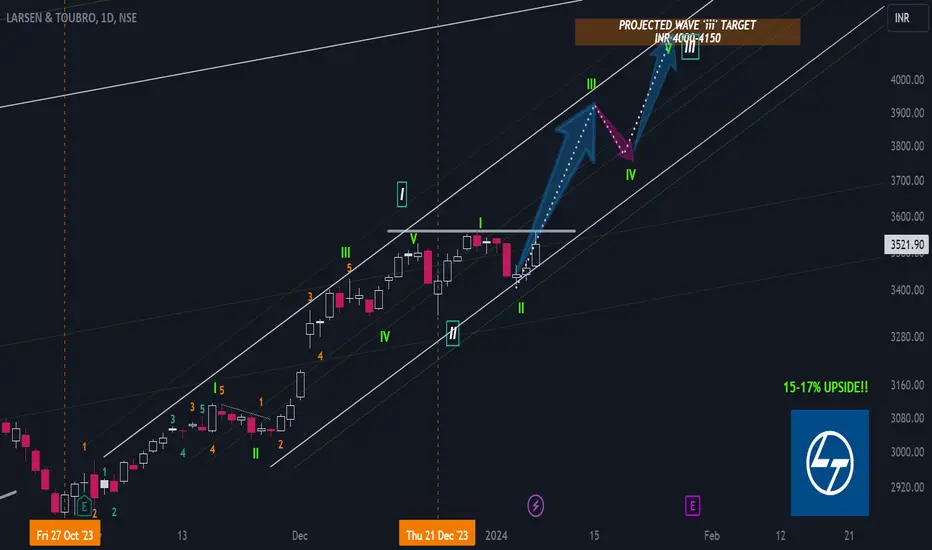Click the '2024' label on time axis

[496, 536]
